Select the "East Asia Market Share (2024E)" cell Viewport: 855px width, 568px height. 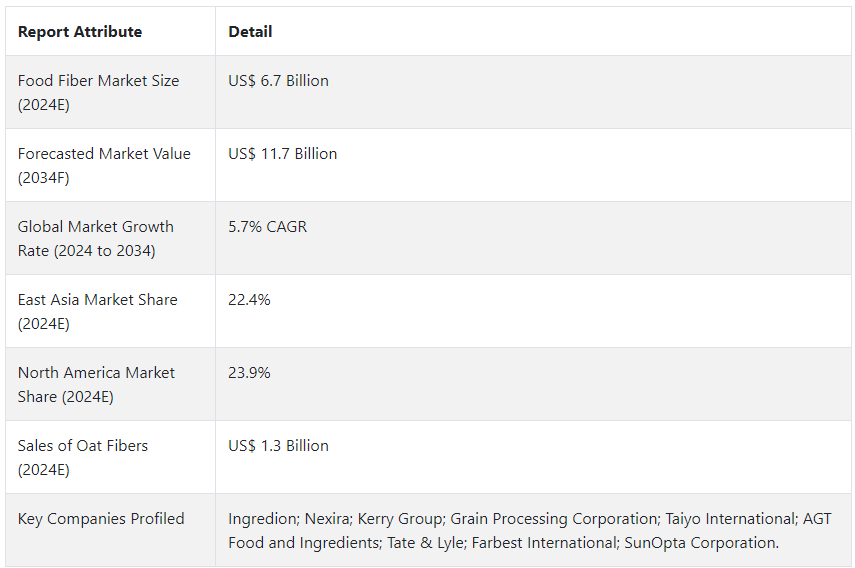pos(98,311)
